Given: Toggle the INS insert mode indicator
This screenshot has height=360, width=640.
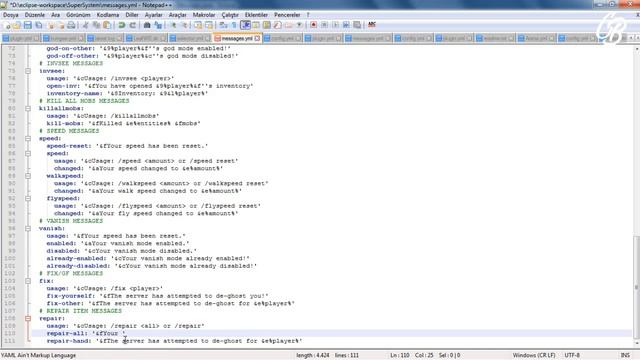Looking at the screenshot, I should tap(625, 356).
